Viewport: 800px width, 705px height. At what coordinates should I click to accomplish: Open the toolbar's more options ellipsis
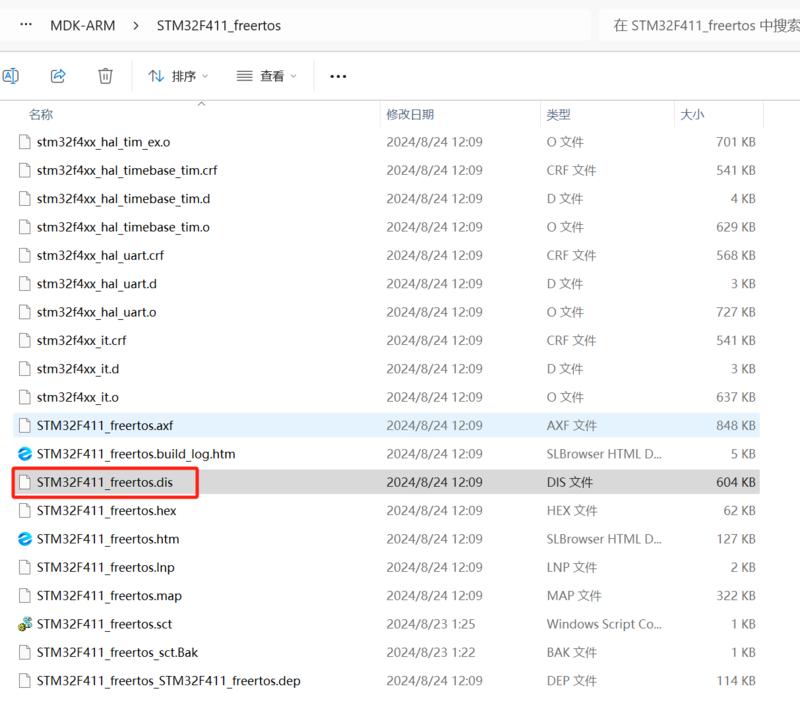click(x=338, y=76)
